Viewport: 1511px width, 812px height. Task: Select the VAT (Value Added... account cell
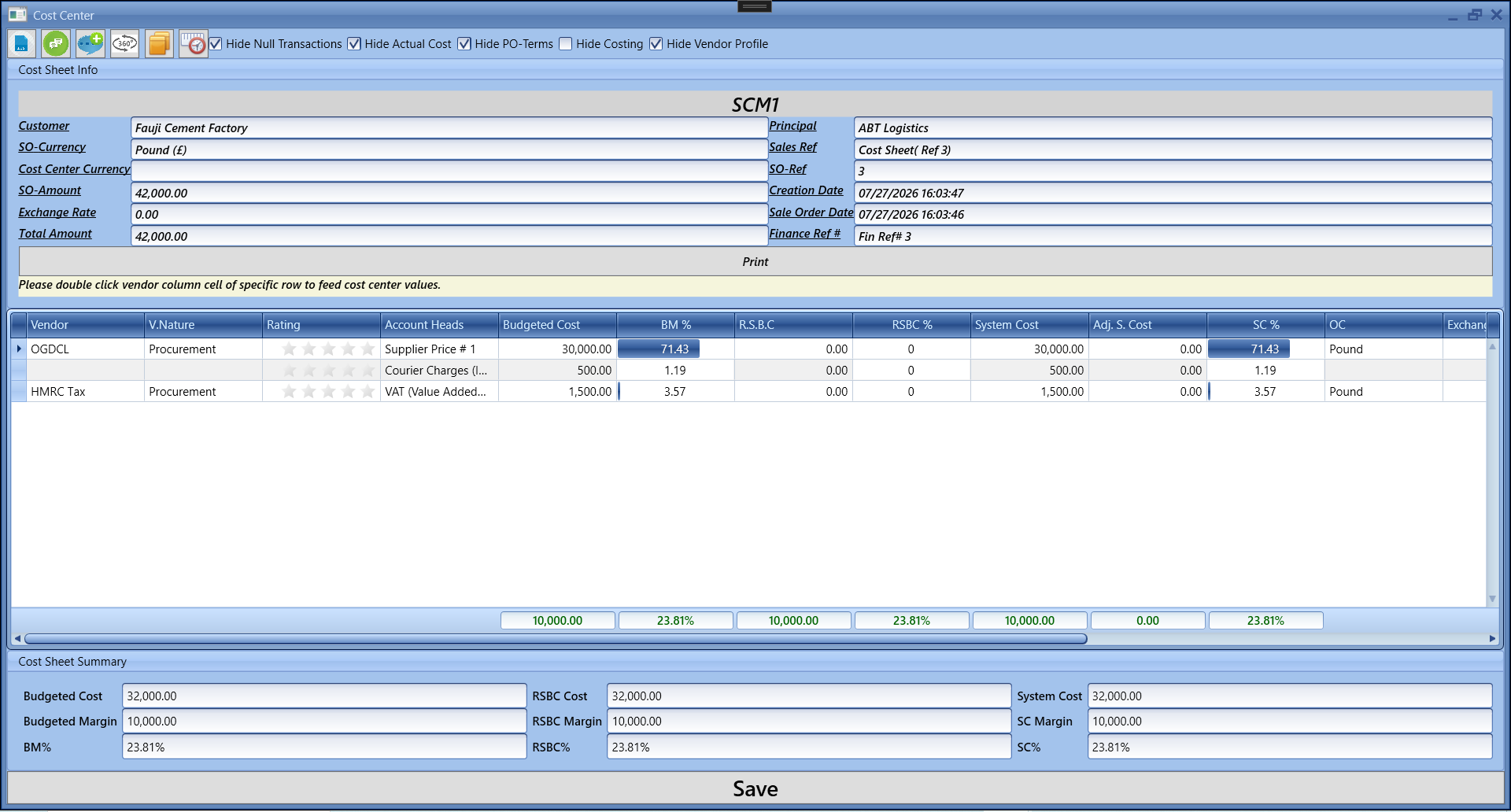[439, 391]
